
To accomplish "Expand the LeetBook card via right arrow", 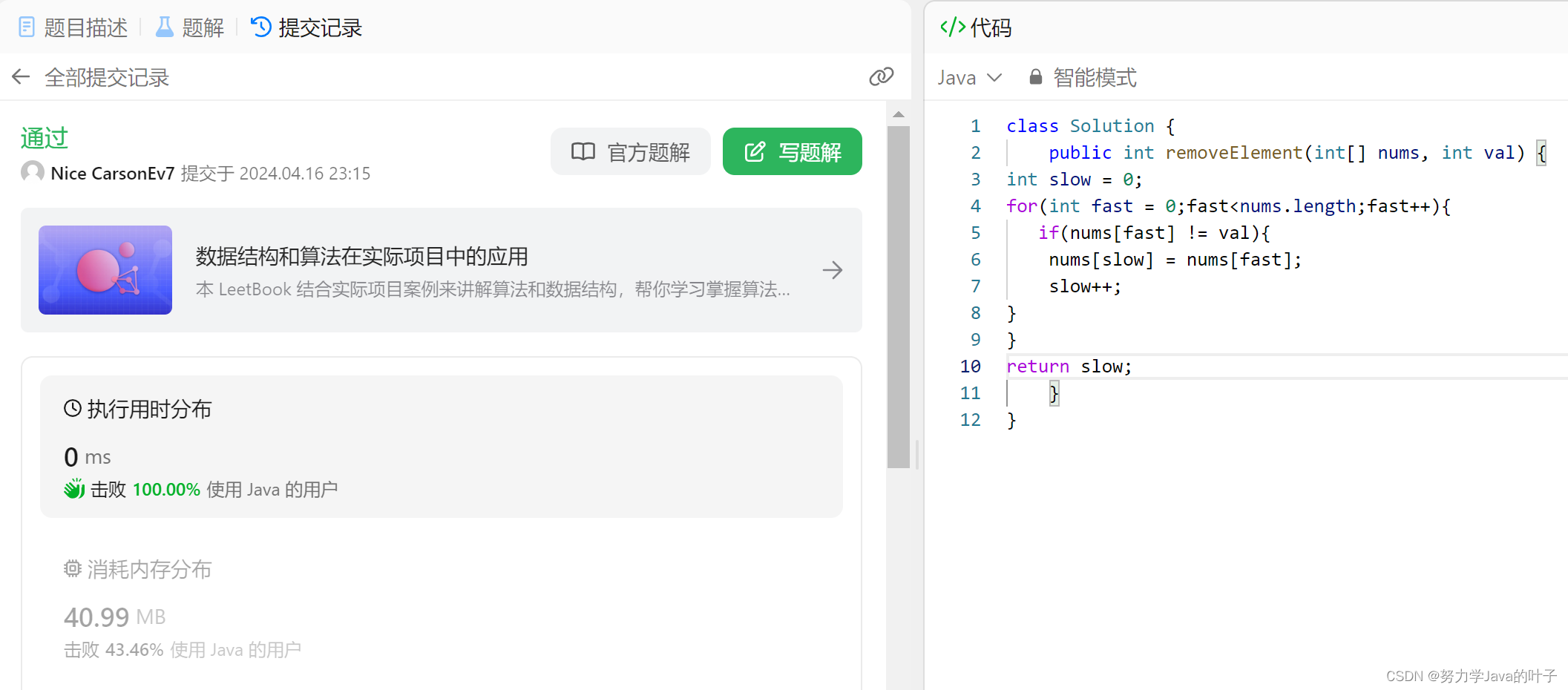I will point(833,270).
